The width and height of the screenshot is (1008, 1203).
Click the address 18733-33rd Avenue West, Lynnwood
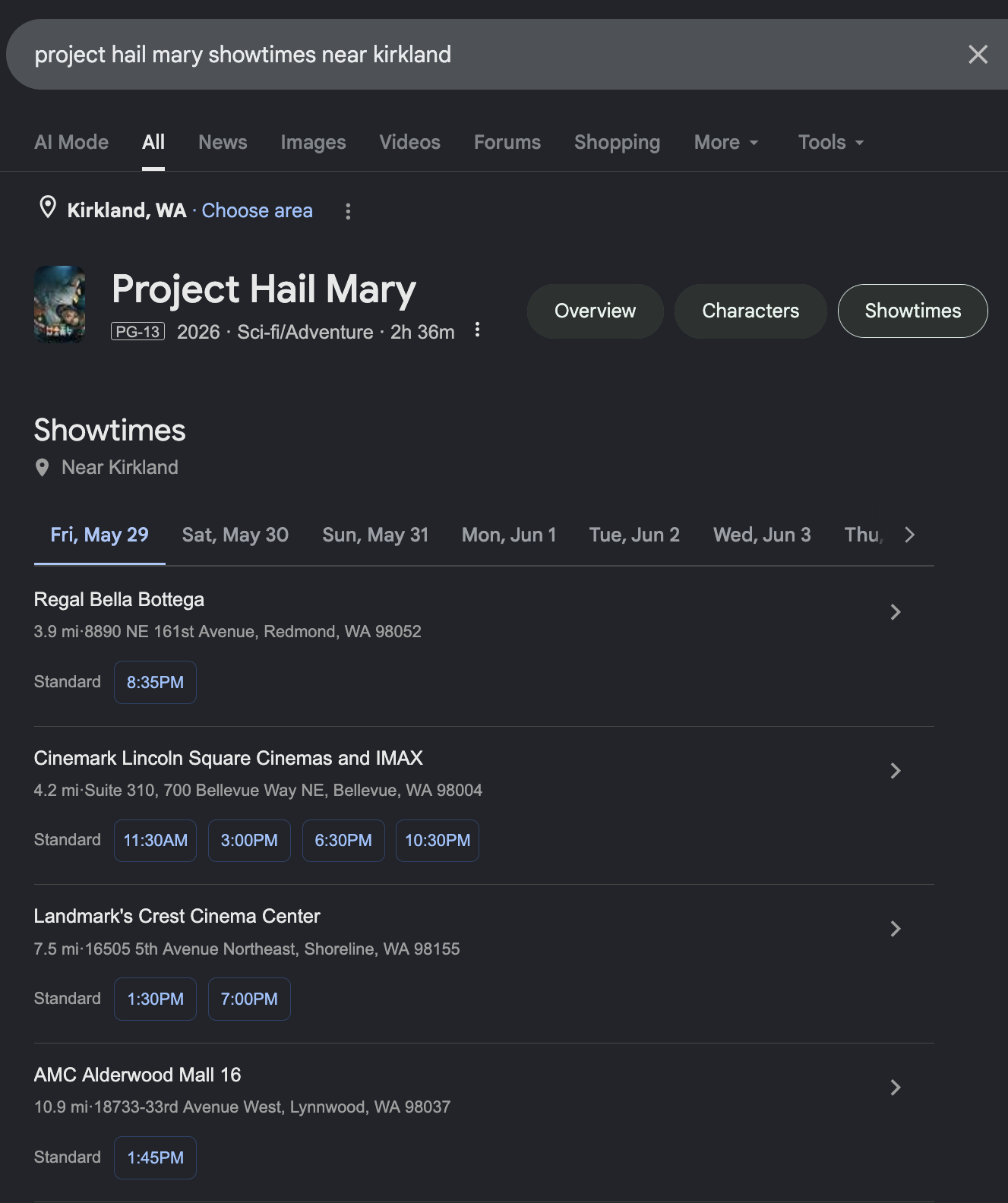pos(272,1107)
